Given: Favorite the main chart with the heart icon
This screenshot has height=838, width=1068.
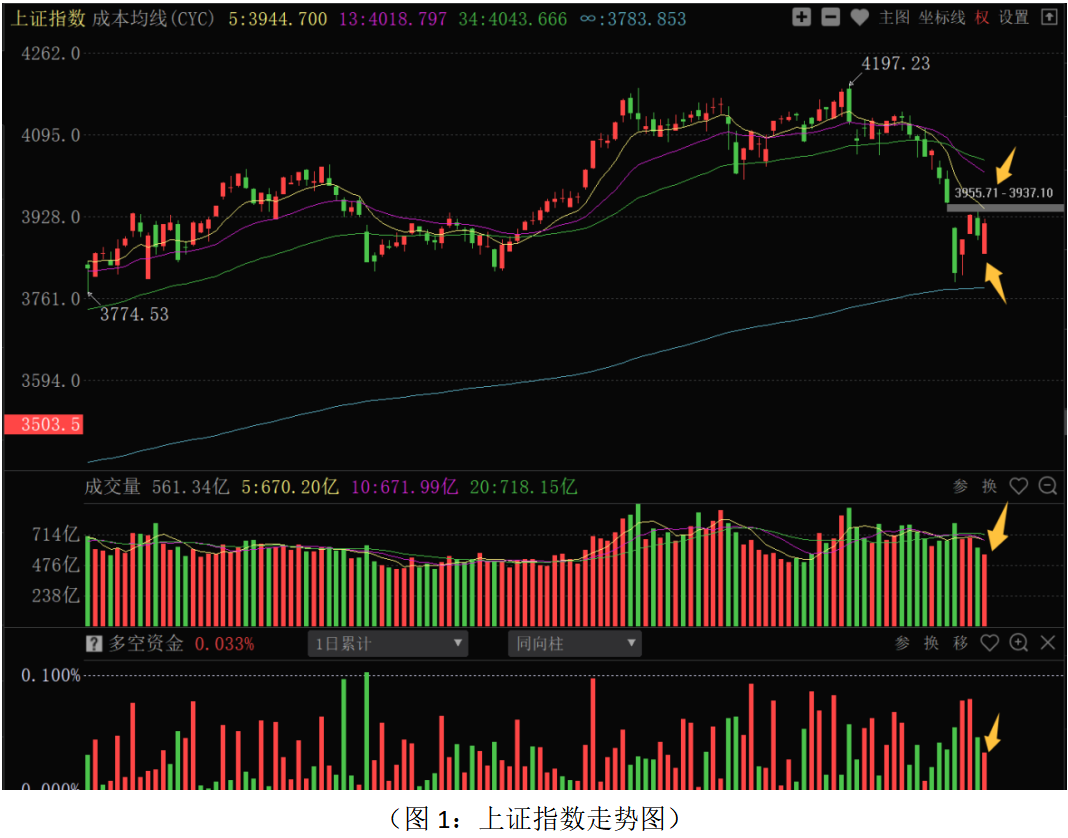Looking at the screenshot, I should coord(859,17).
